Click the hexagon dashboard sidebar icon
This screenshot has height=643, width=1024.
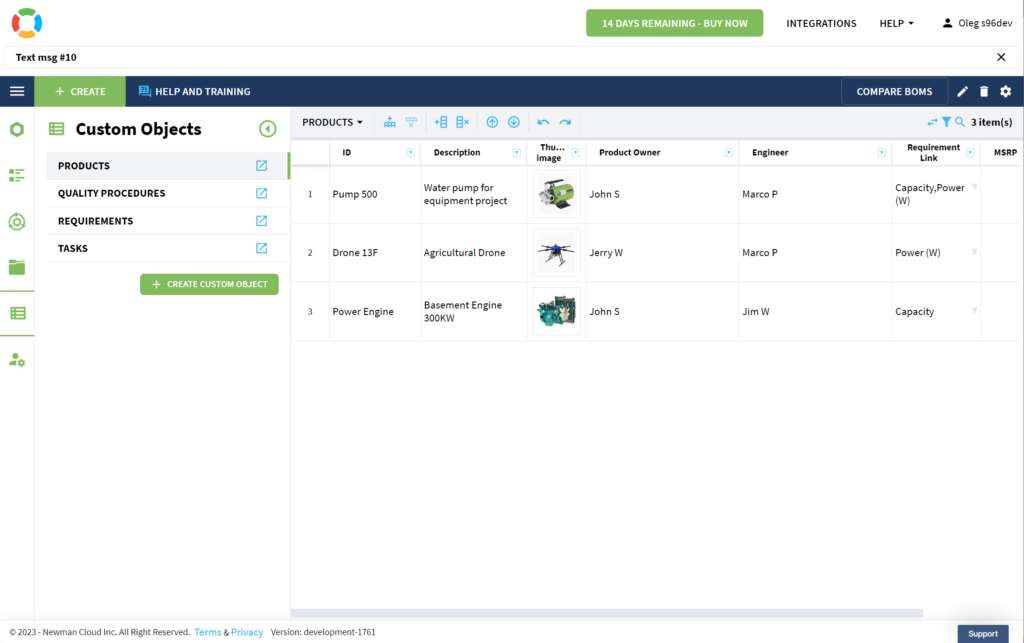(x=17, y=129)
